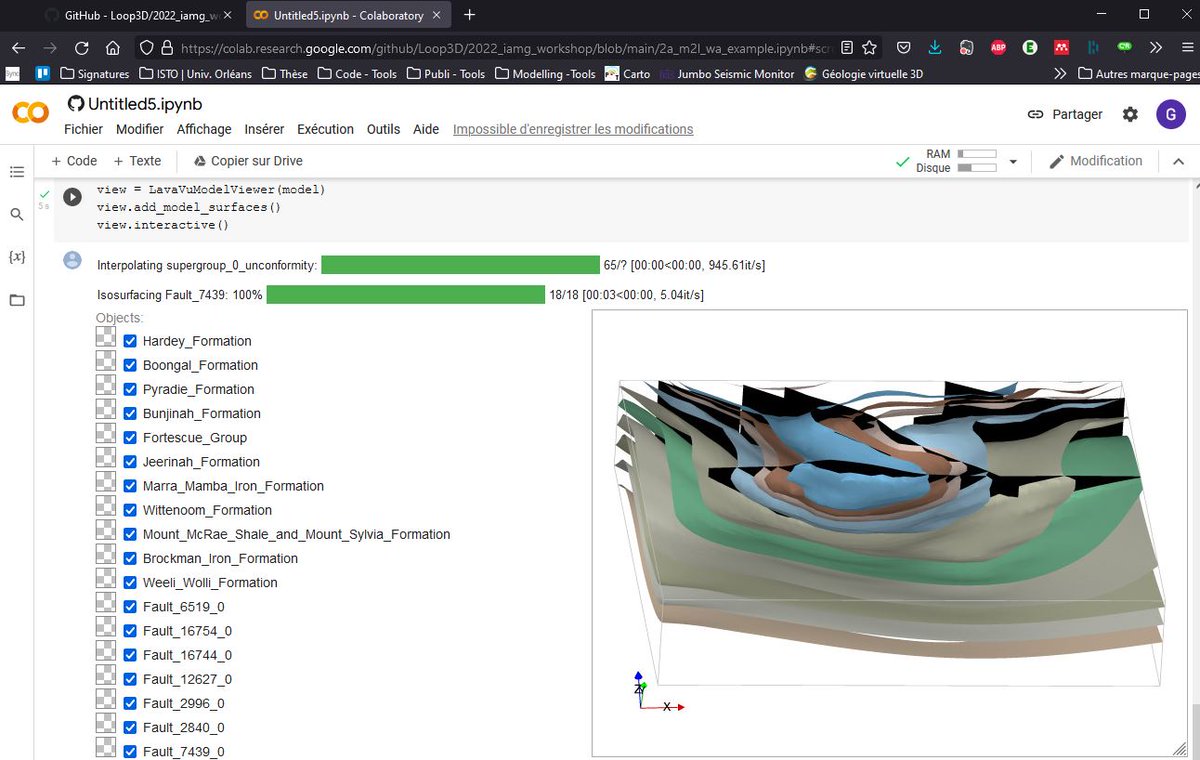Click Hardey_Formation color swatch

point(106,337)
